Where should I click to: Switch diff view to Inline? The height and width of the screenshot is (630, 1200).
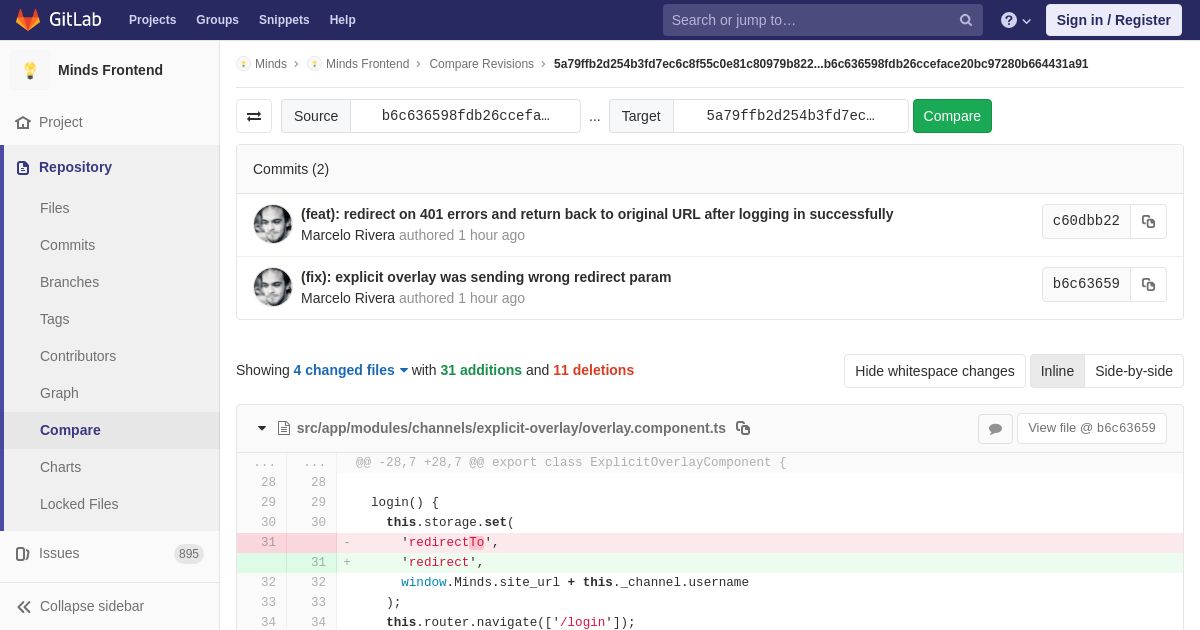(1057, 371)
